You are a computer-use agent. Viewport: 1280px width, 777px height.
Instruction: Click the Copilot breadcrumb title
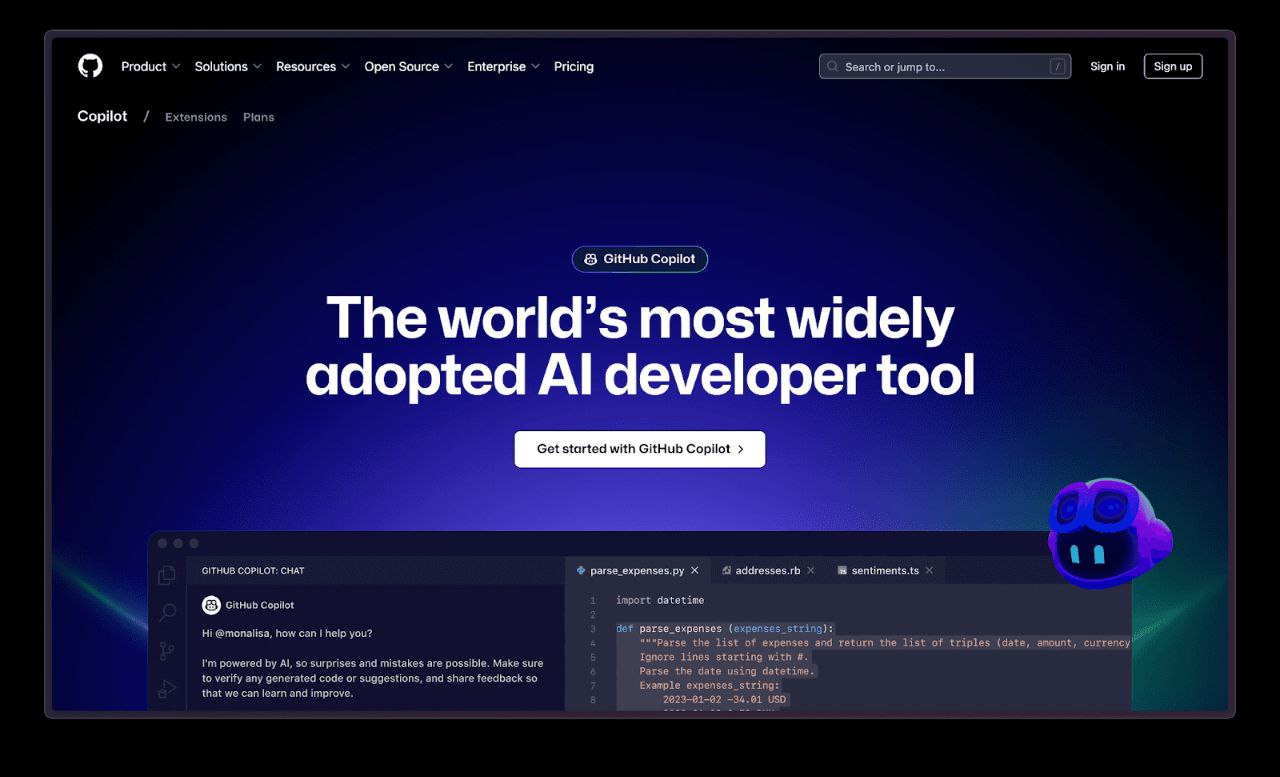point(103,116)
